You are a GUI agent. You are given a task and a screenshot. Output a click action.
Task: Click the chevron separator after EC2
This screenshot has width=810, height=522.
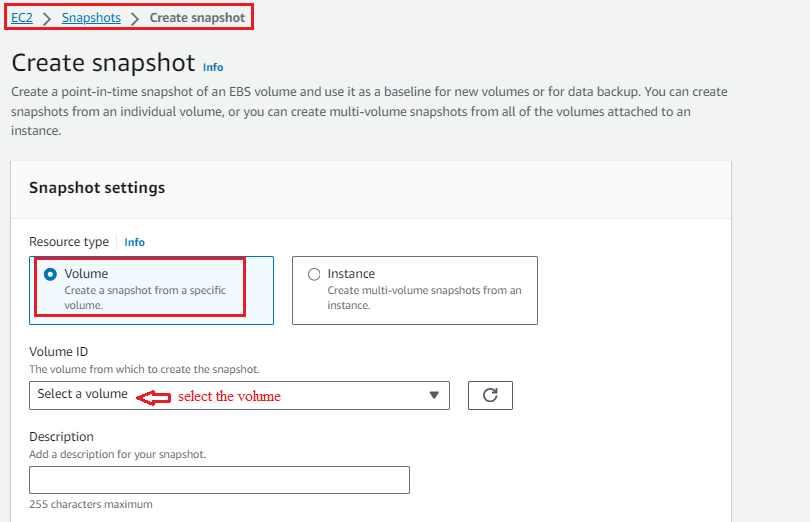[47, 19]
